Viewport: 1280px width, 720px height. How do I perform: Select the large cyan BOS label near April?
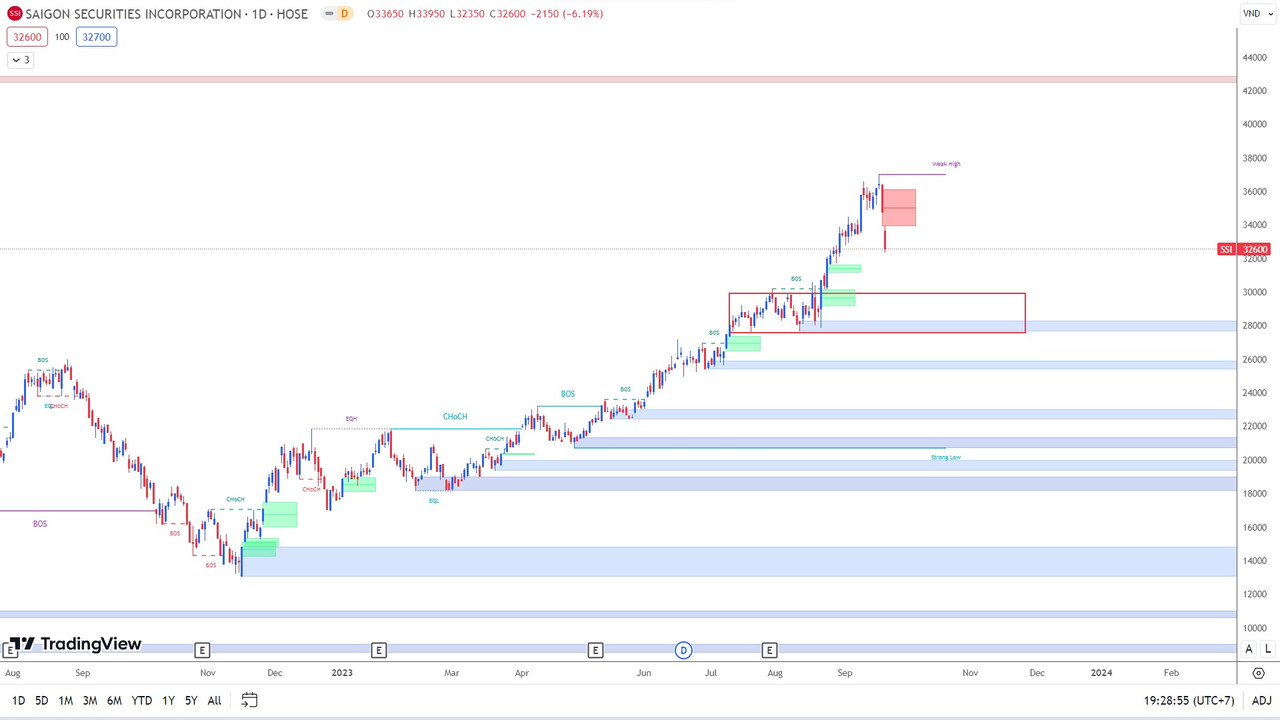568,394
